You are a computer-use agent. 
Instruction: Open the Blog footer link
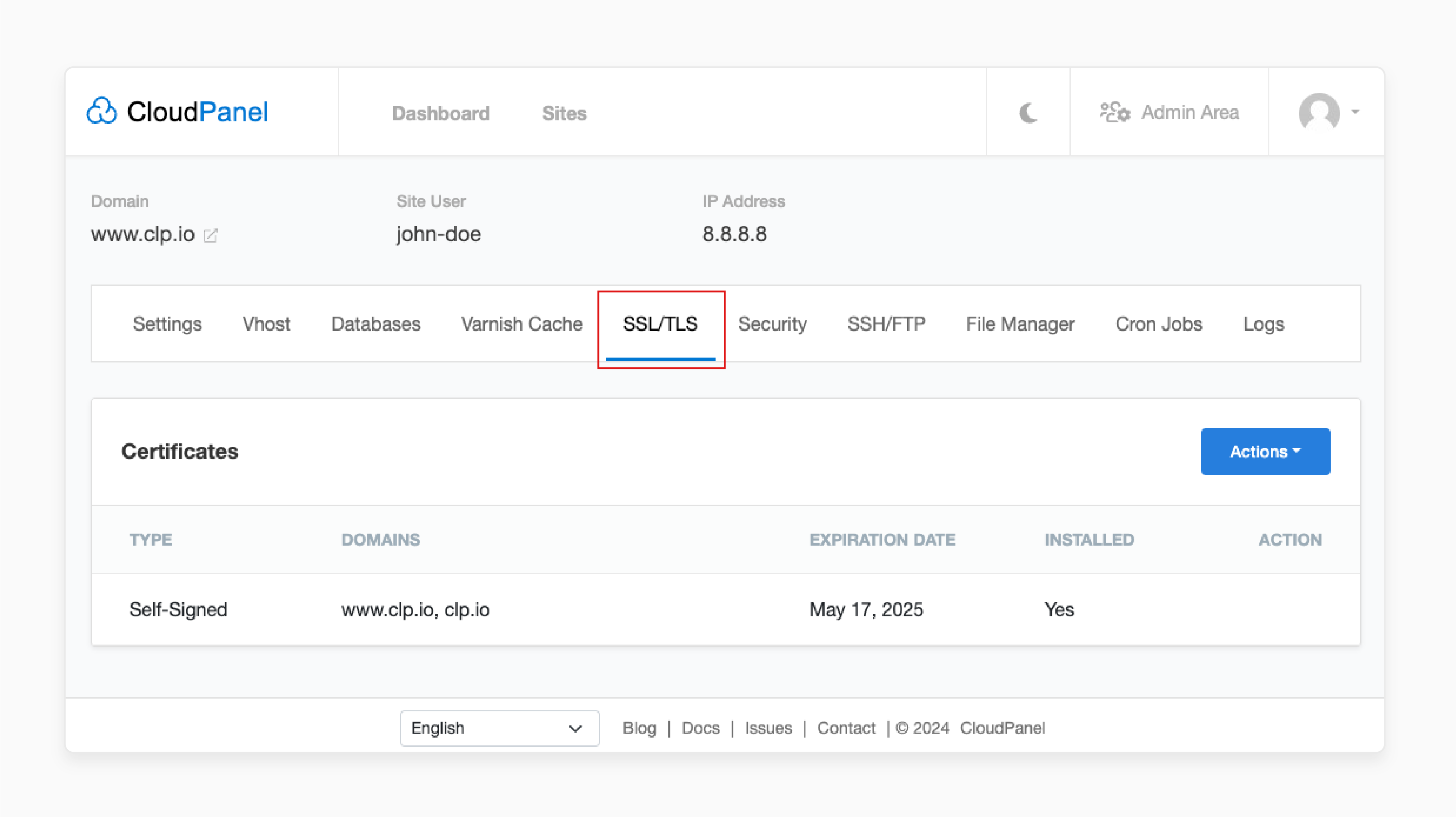click(639, 728)
